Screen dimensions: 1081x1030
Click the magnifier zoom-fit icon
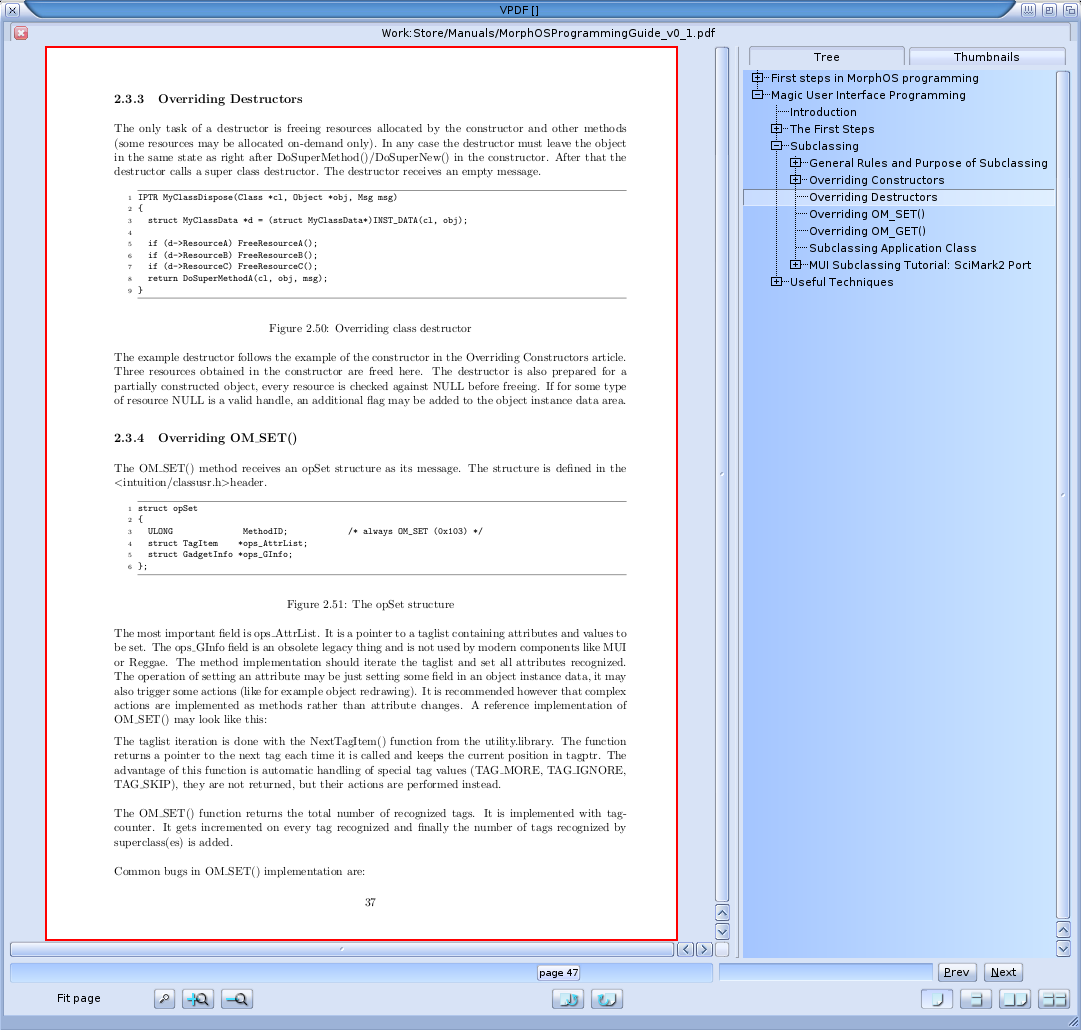coord(164,998)
